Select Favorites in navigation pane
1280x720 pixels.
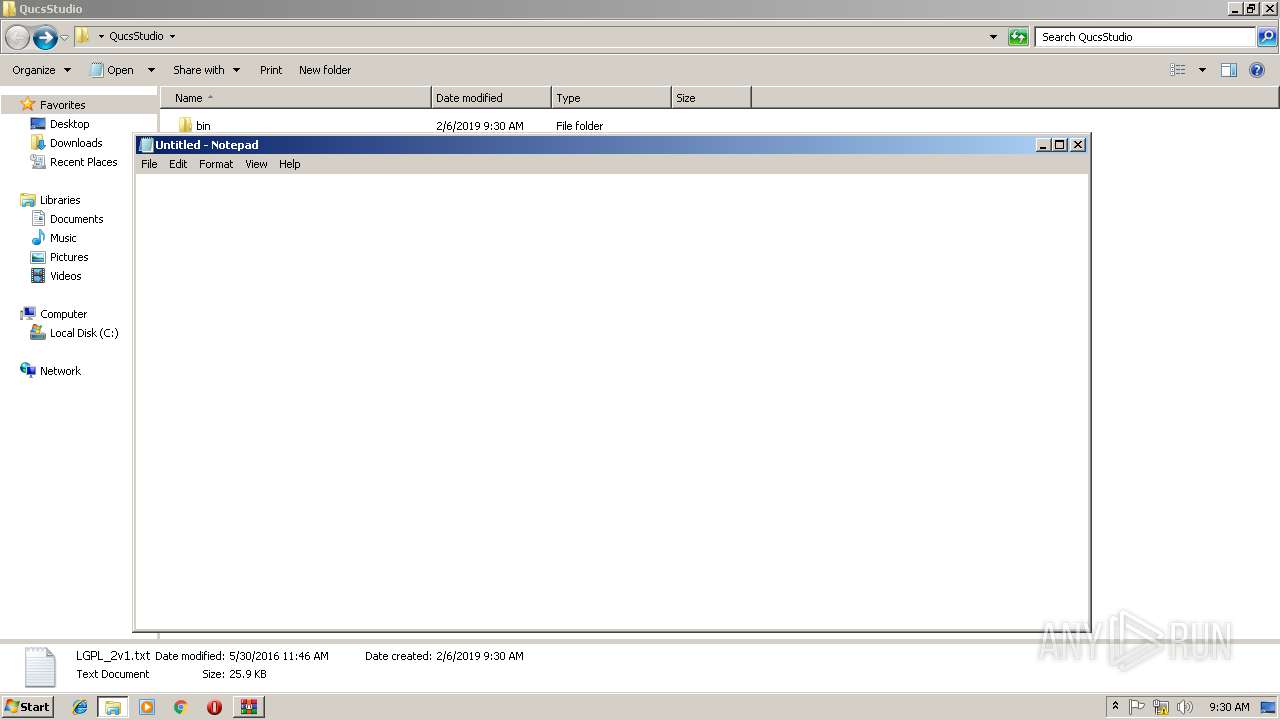pos(62,105)
